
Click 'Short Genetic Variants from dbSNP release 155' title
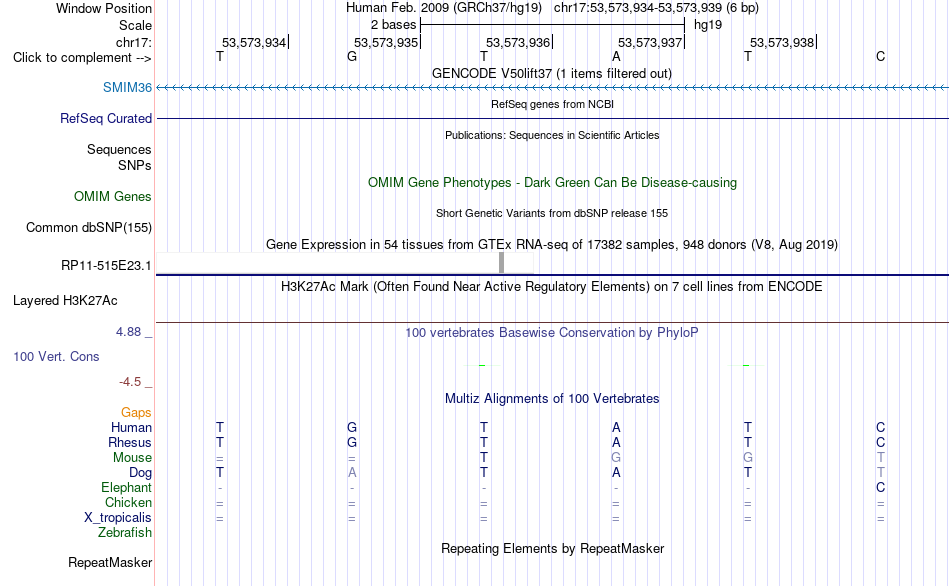(552, 213)
